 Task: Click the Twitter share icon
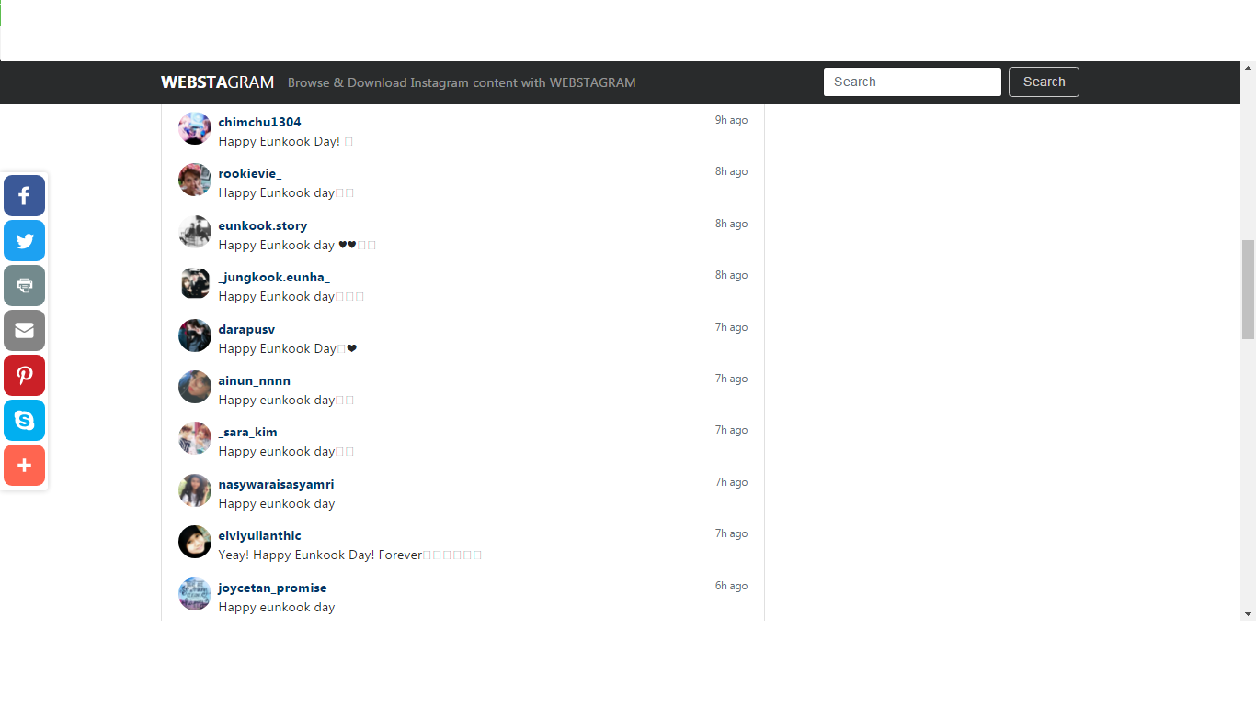24,241
